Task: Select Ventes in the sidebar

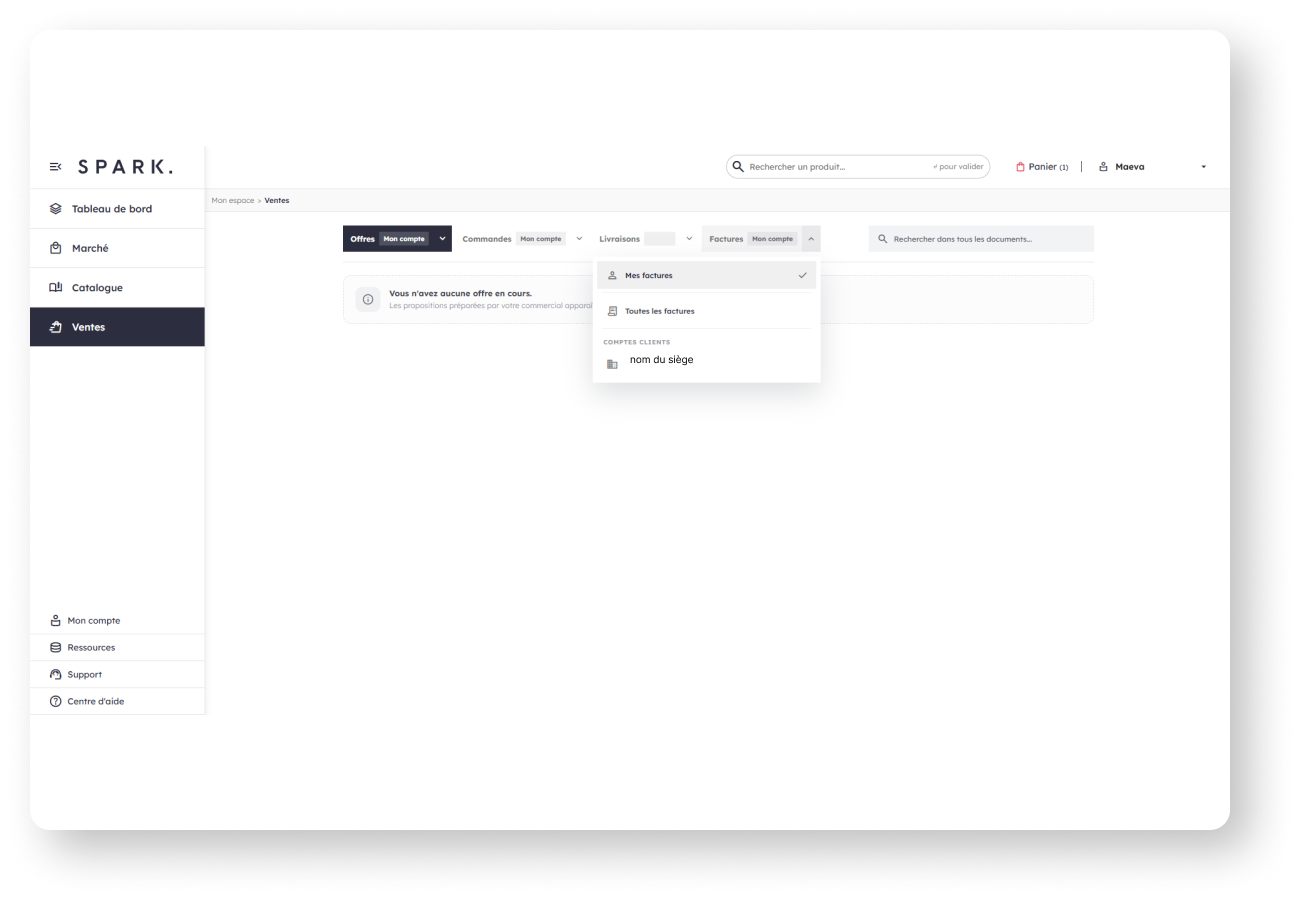Action: pyautogui.click(x=117, y=327)
